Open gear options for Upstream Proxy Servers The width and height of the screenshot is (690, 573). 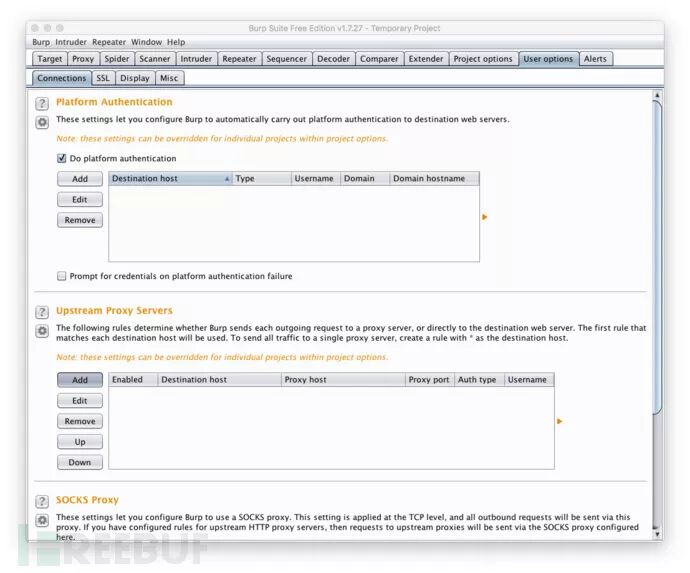42,331
